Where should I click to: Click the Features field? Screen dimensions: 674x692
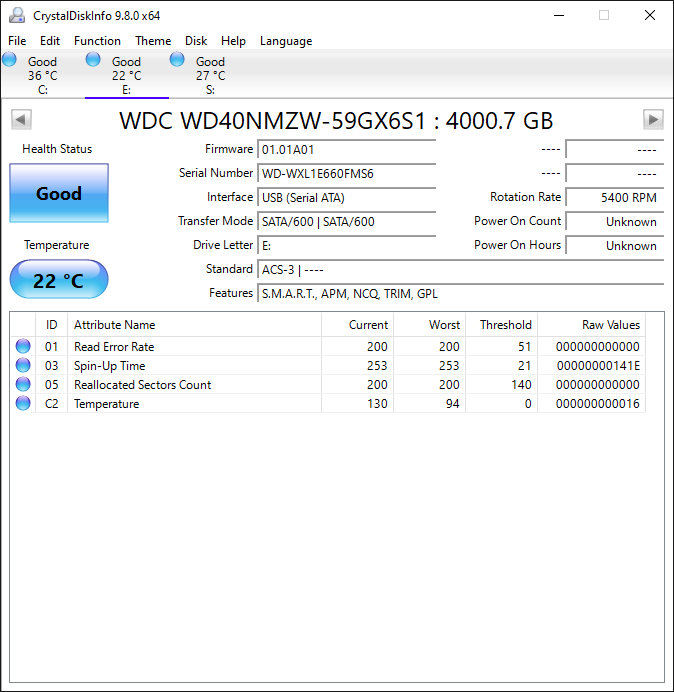click(461, 293)
